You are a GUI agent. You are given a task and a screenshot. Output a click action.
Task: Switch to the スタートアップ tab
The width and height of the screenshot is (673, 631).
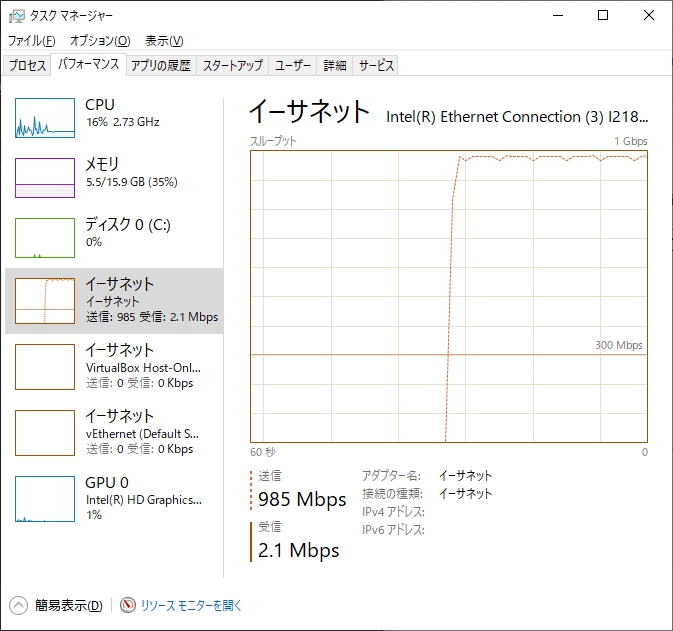(x=233, y=66)
